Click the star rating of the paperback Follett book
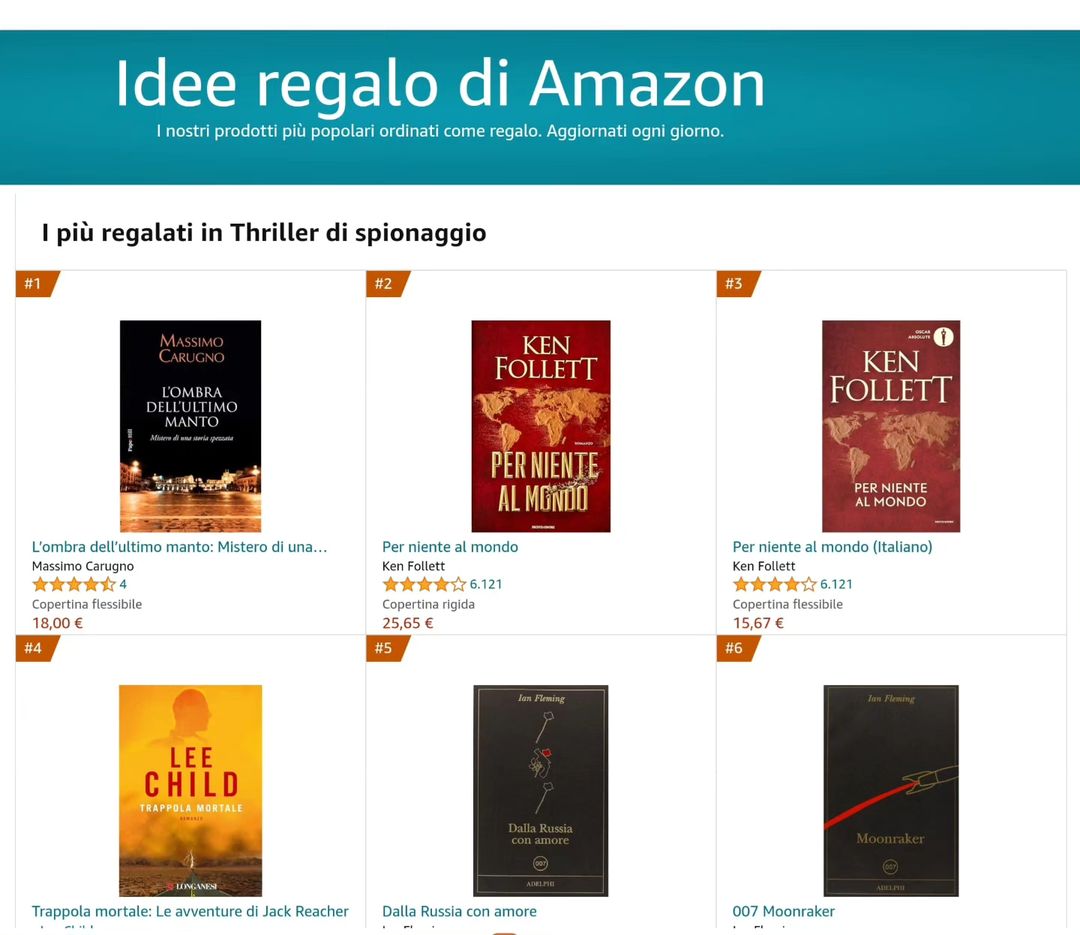The width and height of the screenshot is (1080, 935). tap(774, 585)
